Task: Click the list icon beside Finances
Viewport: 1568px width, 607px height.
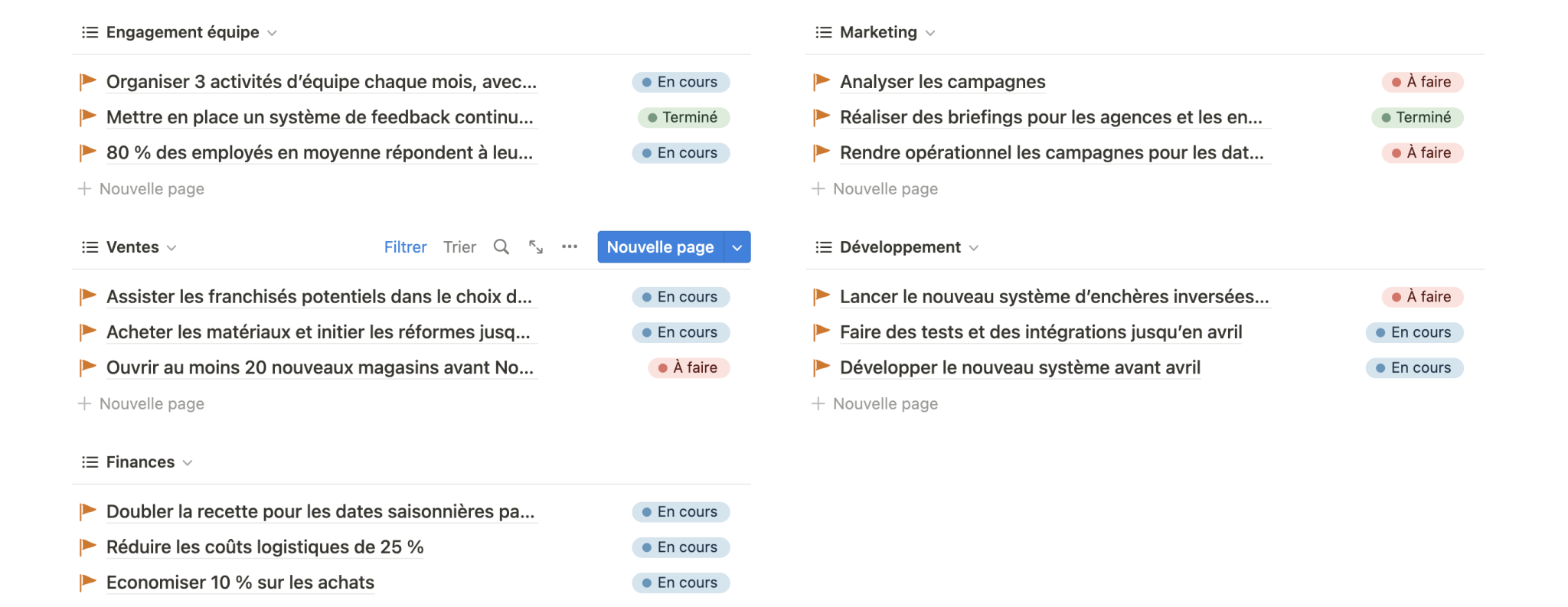Action: pyautogui.click(x=90, y=462)
